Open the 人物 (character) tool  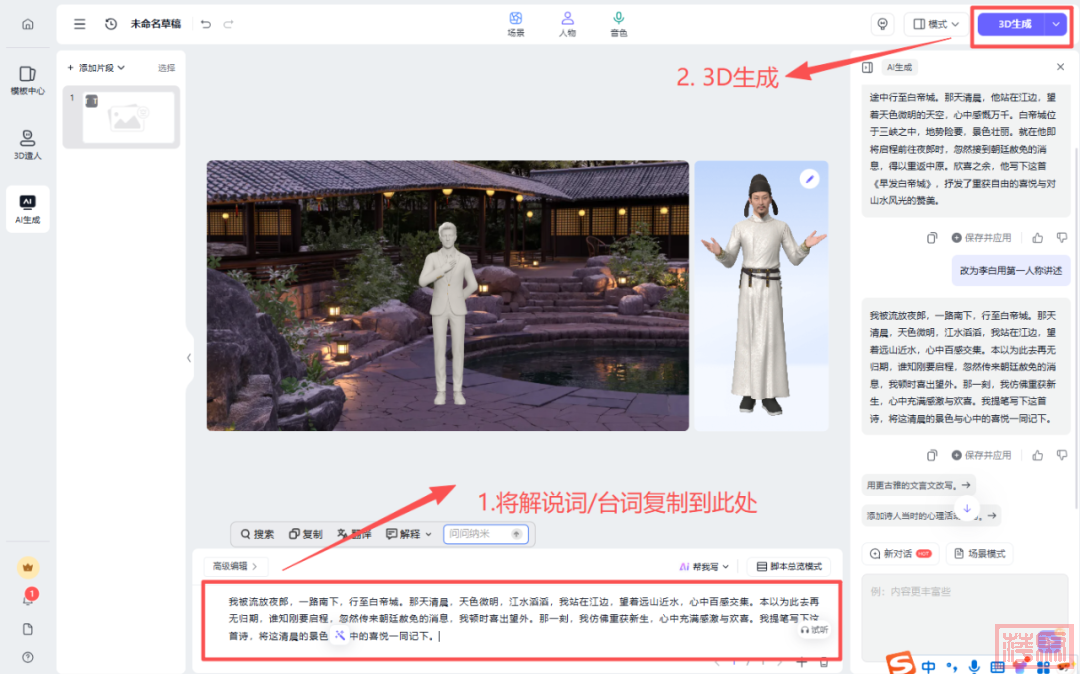pyautogui.click(x=567, y=24)
